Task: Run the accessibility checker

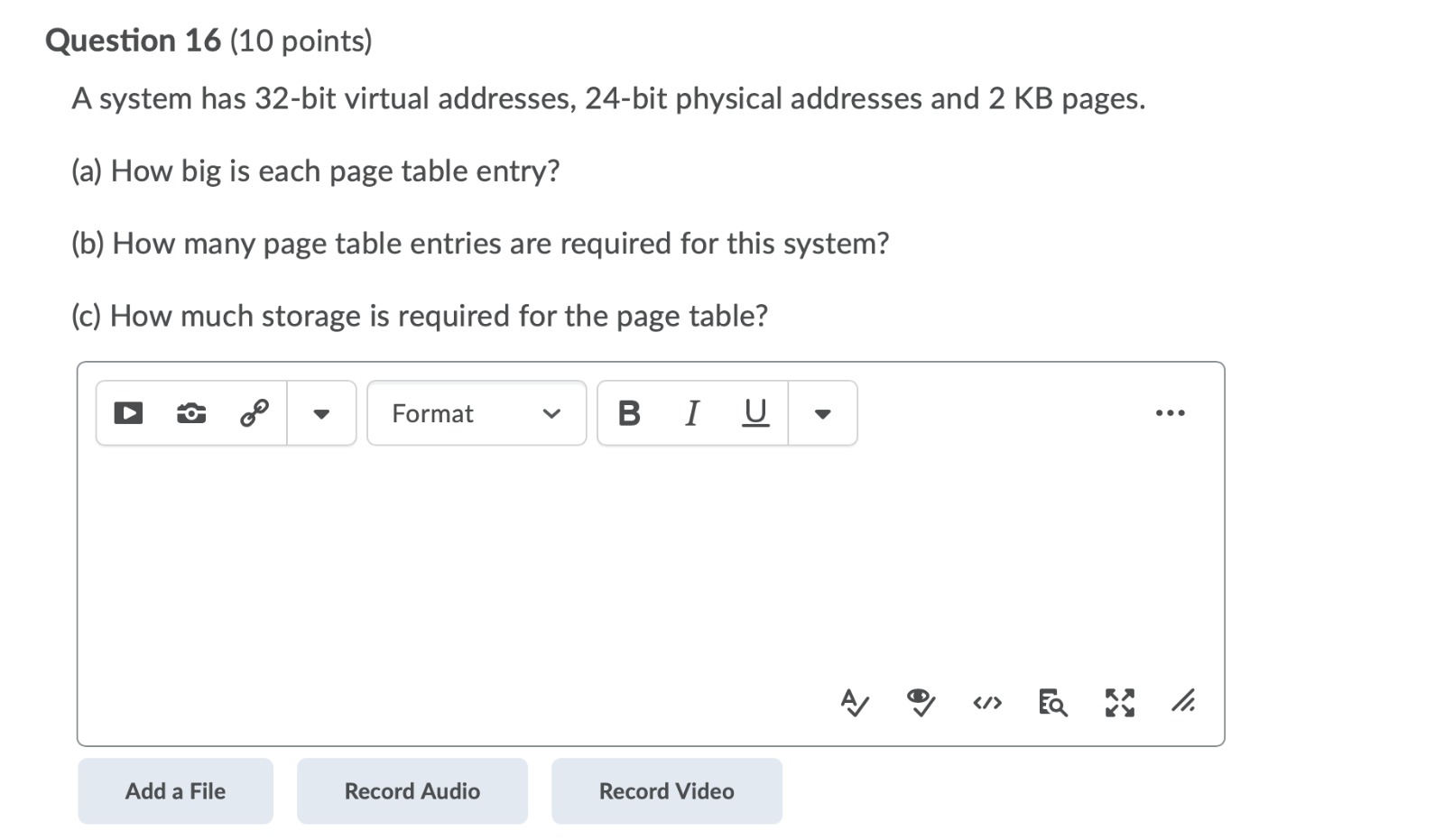Action: [921, 703]
